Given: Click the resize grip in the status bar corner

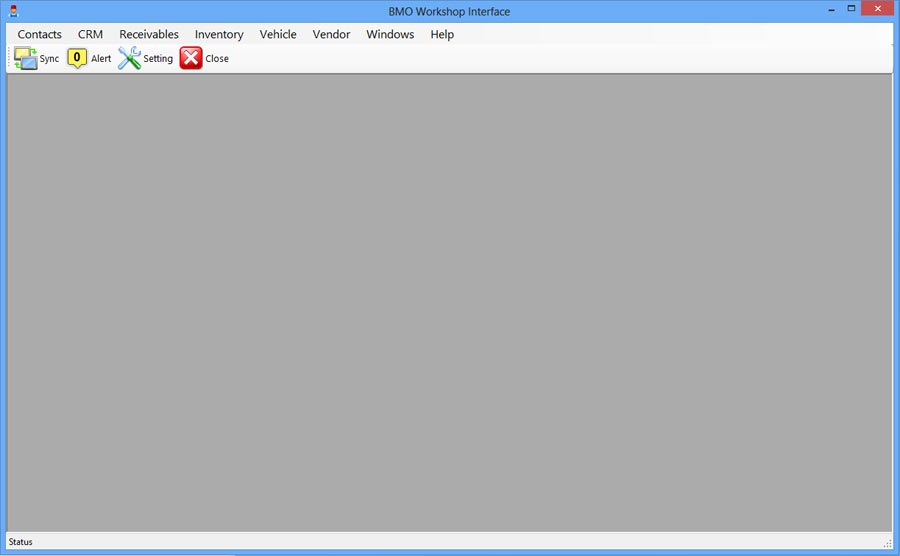Looking at the screenshot, I should [x=887, y=543].
